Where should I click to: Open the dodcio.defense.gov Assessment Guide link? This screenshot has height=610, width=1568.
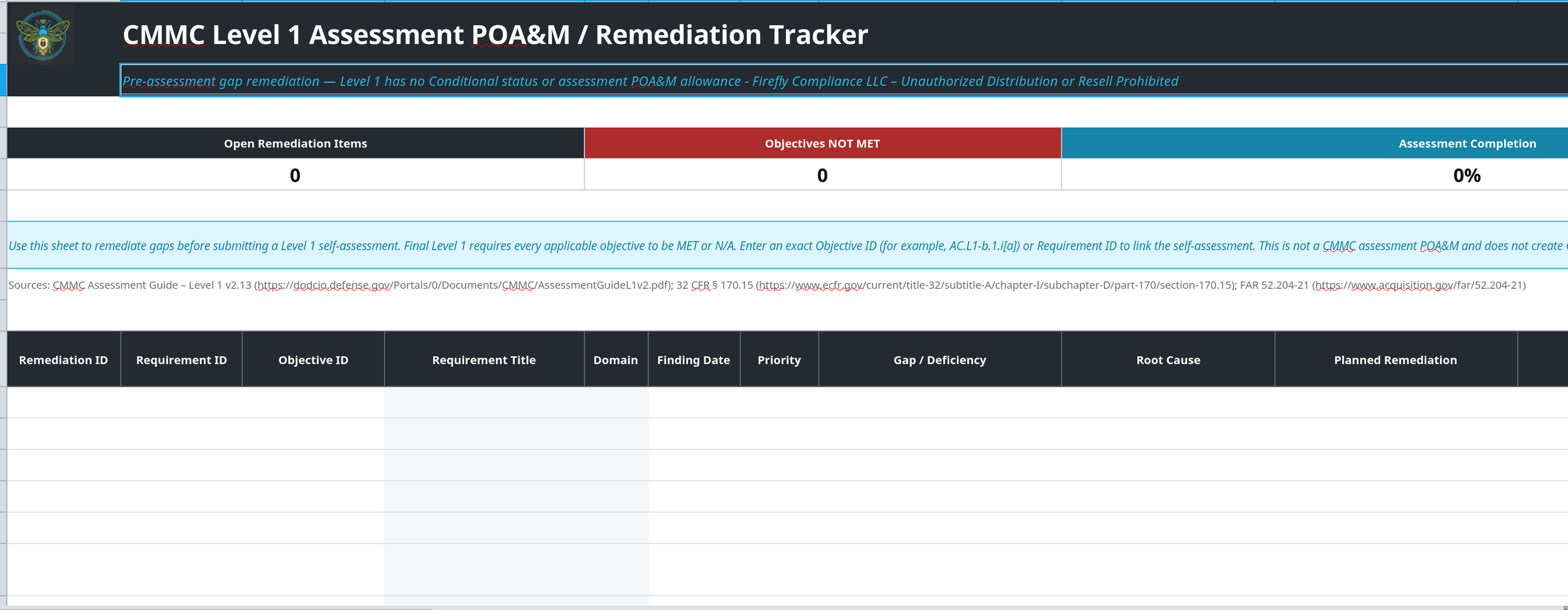coord(462,285)
